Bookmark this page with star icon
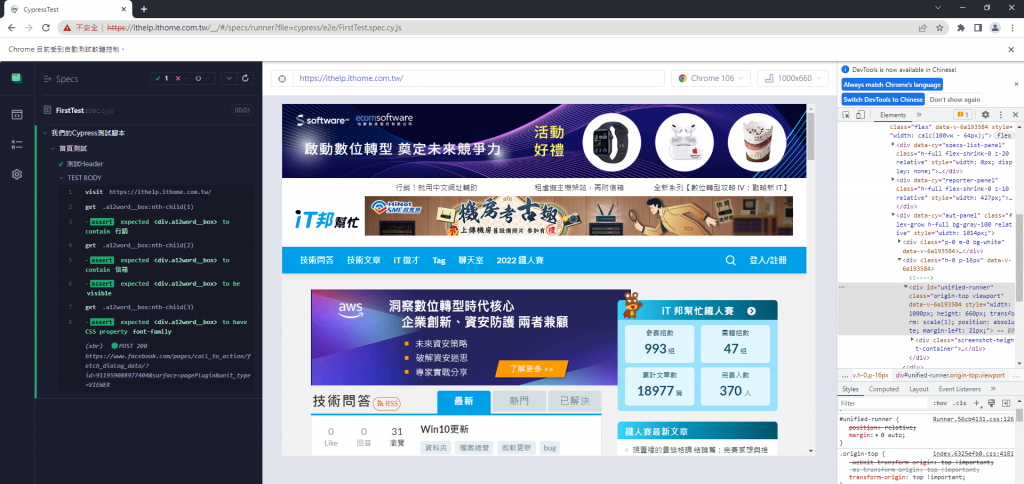Viewport: 1024px width, 484px height. [939, 27]
